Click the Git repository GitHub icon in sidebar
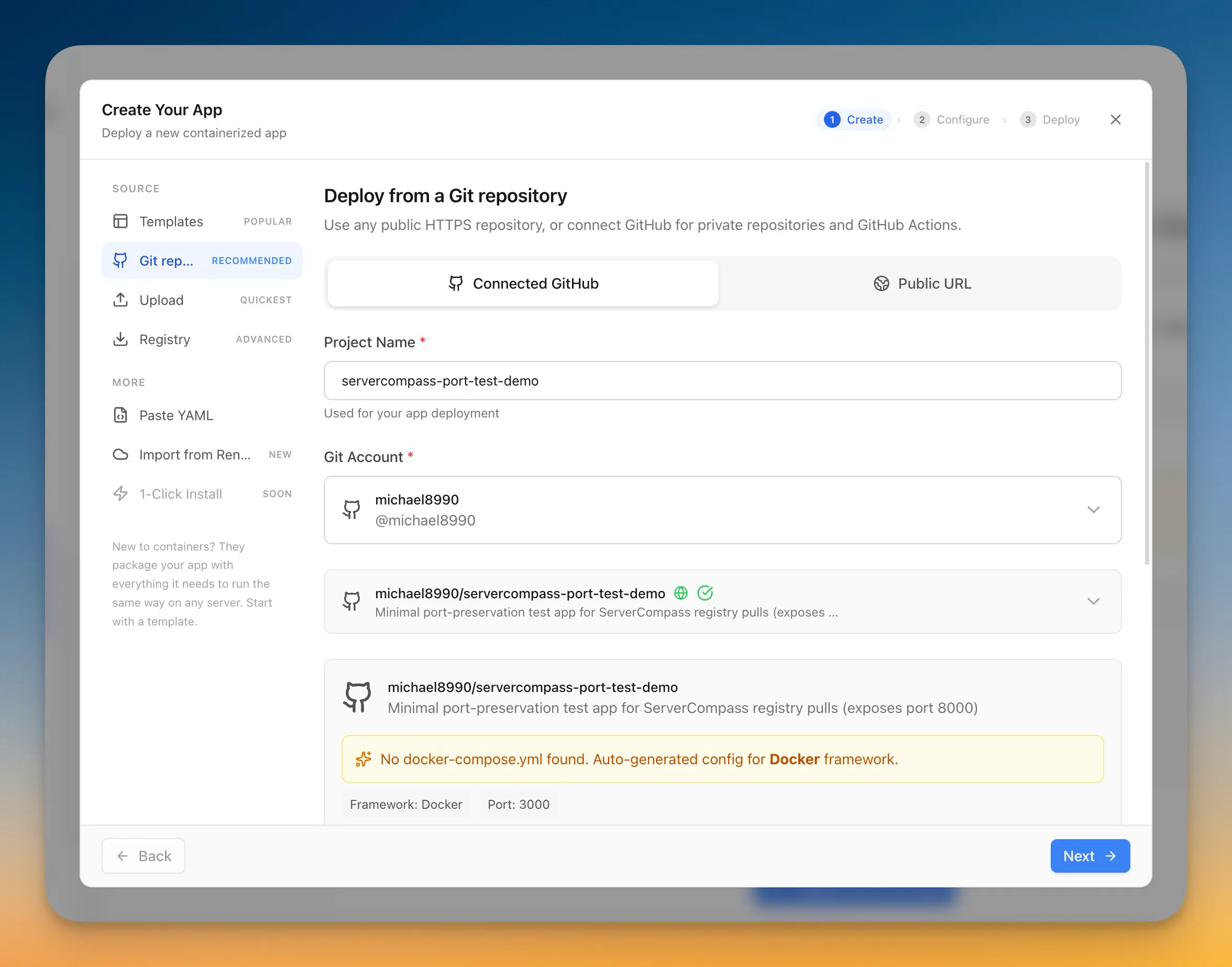This screenshot has height=967, width=1232. click(x=120, y=260)
